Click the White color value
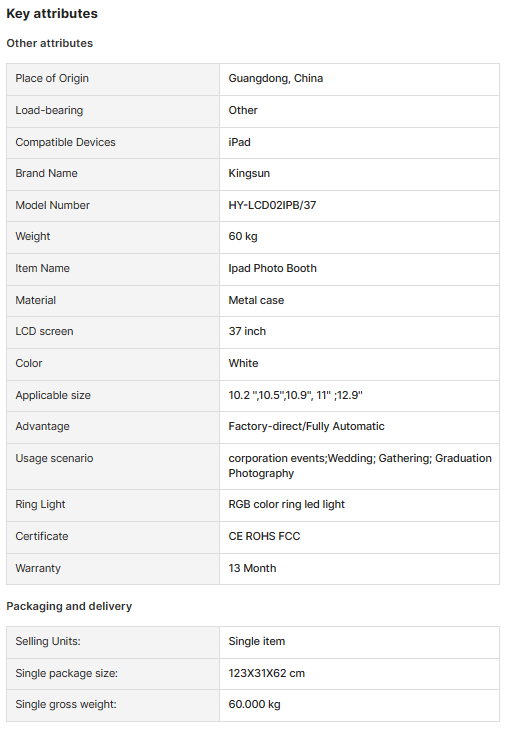 (x=243, y=363)
